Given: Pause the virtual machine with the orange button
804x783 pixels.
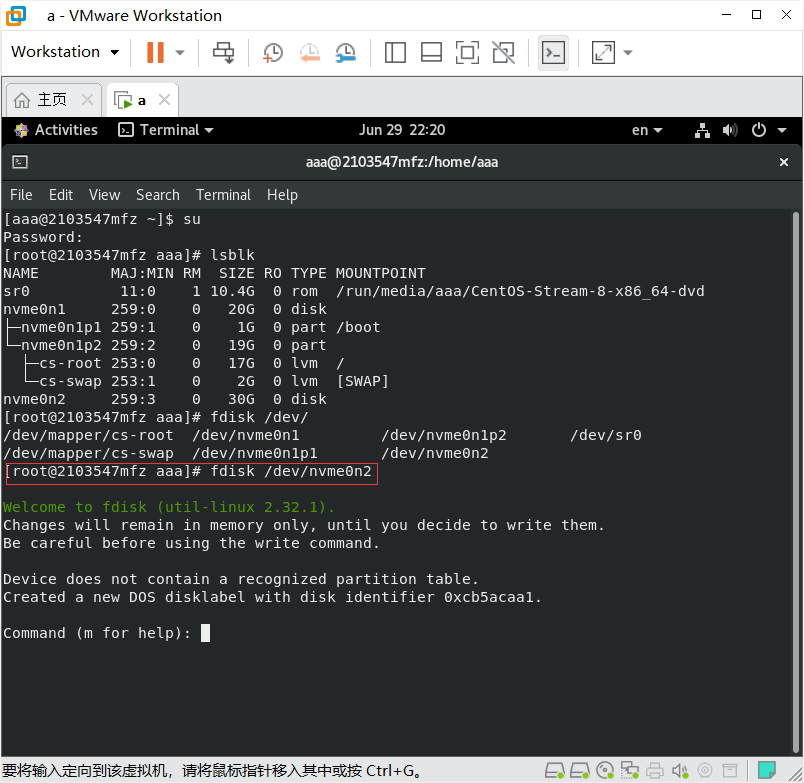Looking at the screenshot, I should click(x=155, y=52).
